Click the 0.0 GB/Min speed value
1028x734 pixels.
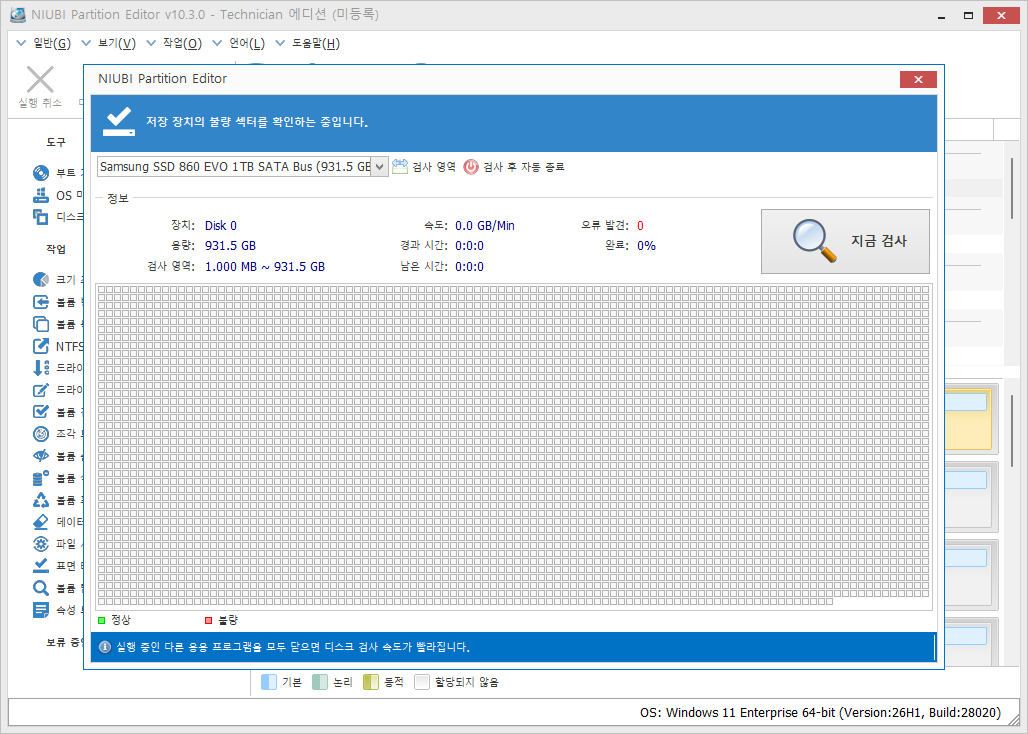pos(485,225)
